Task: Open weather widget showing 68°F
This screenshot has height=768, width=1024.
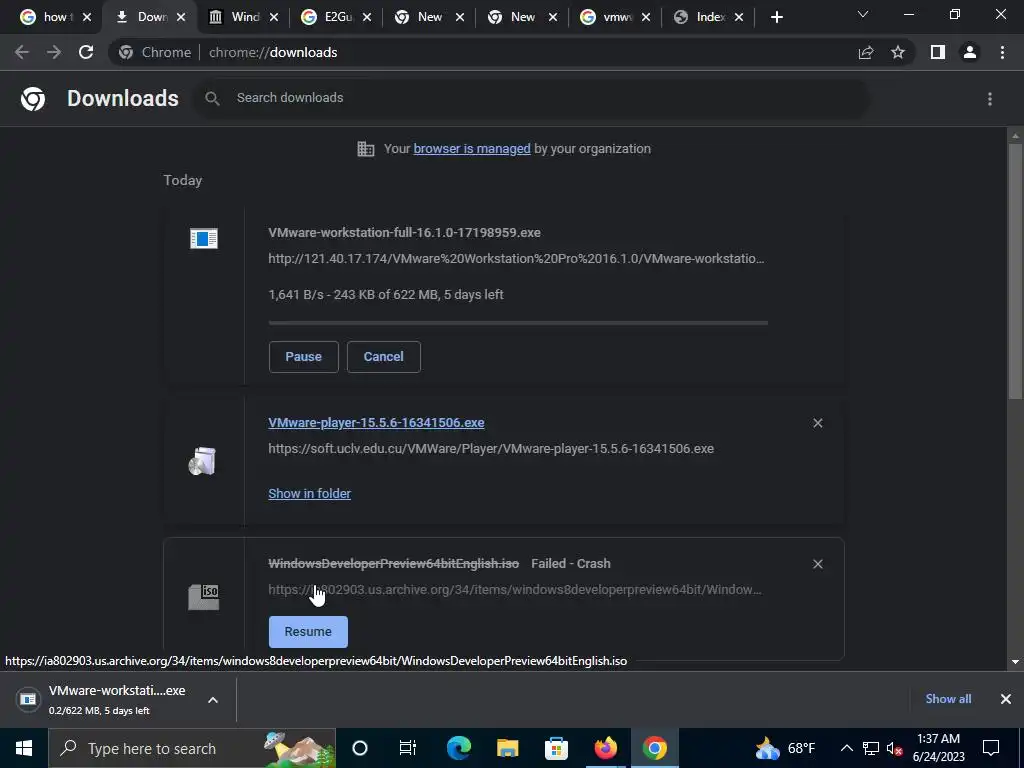Action: click(x=785, y=748)
